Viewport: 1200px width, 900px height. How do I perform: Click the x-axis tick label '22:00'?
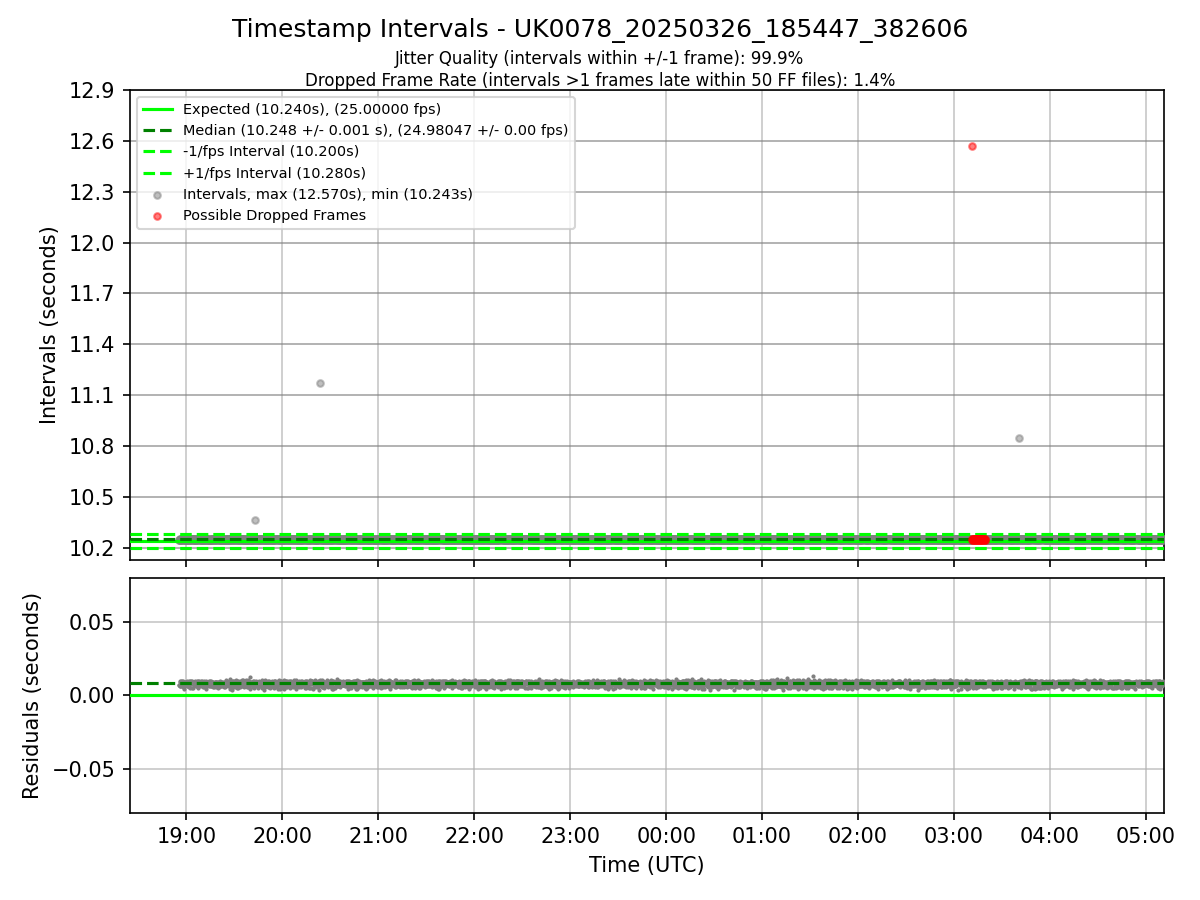[x=474, y=835]
